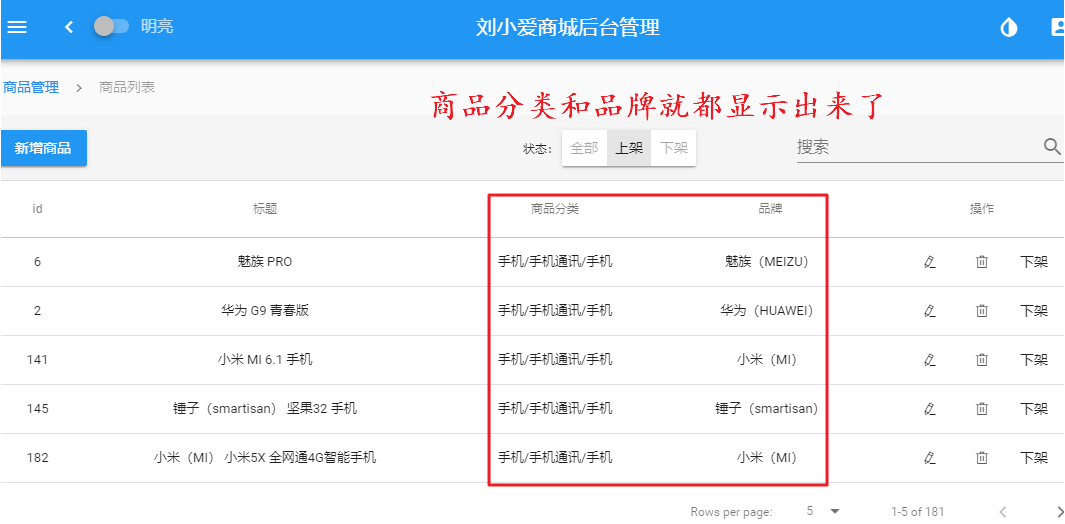Open the hamburger navigation menu

point(16,27)
